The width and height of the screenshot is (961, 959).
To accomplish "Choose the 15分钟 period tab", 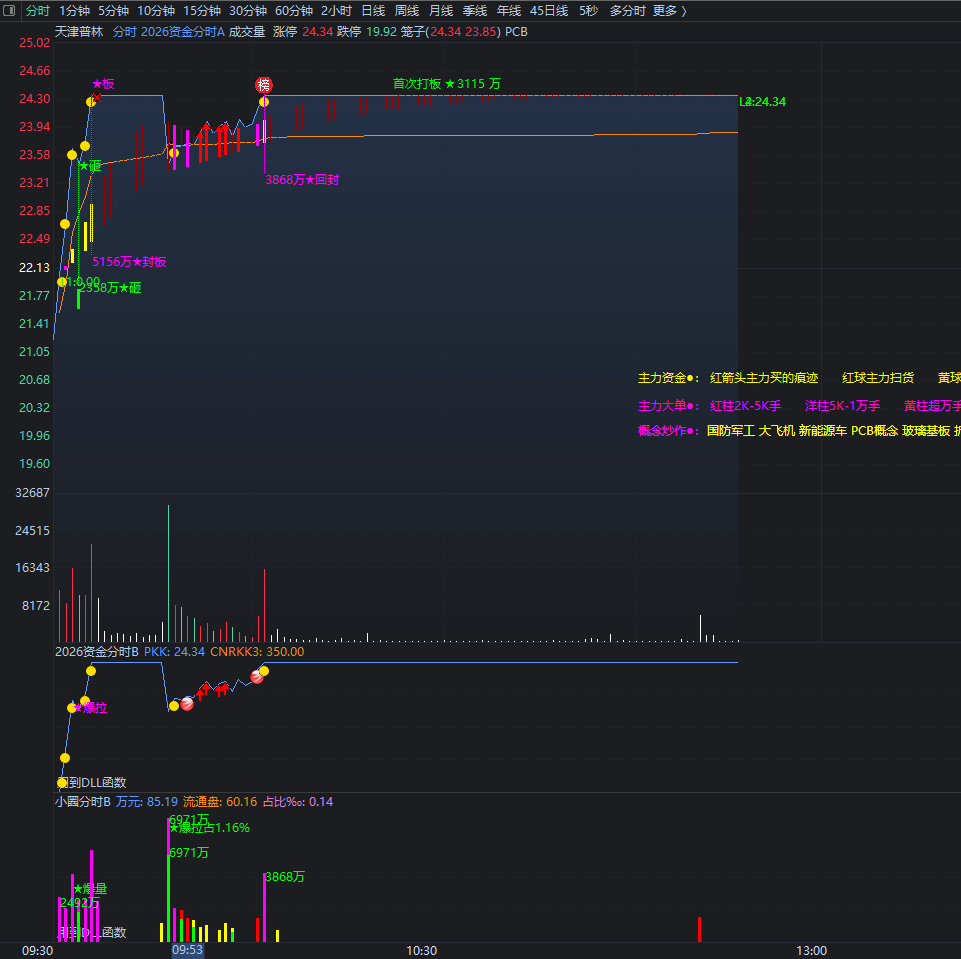I will [x=202, y=10].
